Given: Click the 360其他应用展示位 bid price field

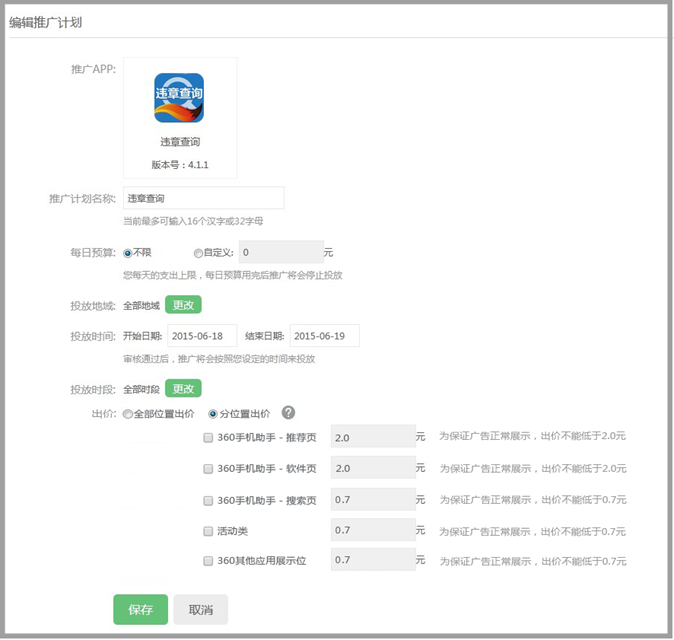Looking at the screenshot, I should [x=373, y=560].
